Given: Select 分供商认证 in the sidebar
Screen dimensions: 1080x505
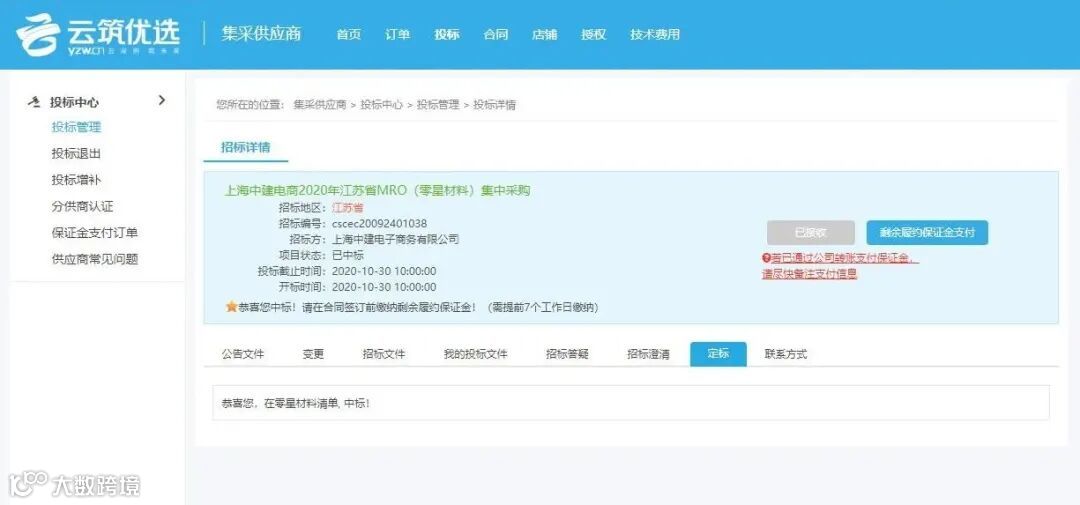Looking at the screenshot, I should [83, 207].
